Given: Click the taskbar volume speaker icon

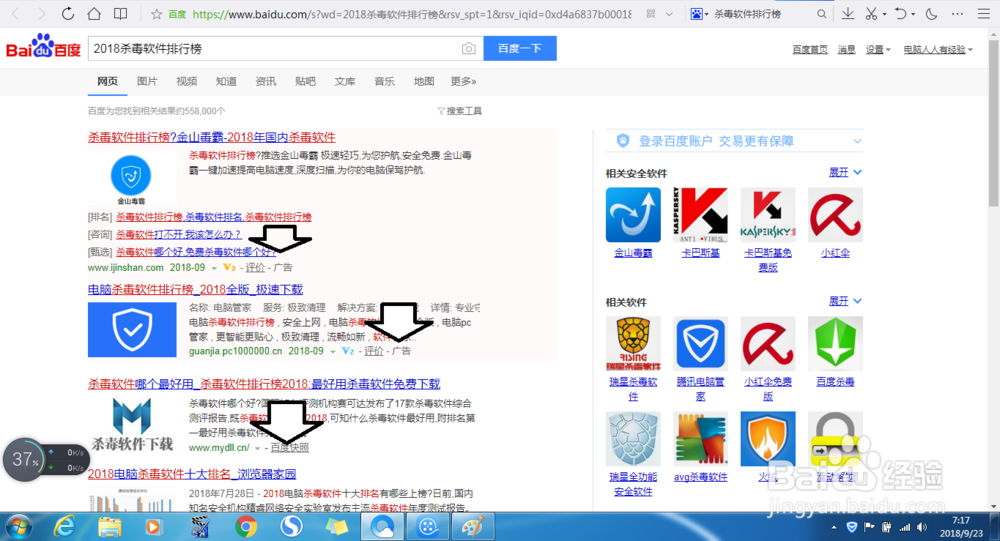Looking at the screenshot, I should click(x=921, y=527).
